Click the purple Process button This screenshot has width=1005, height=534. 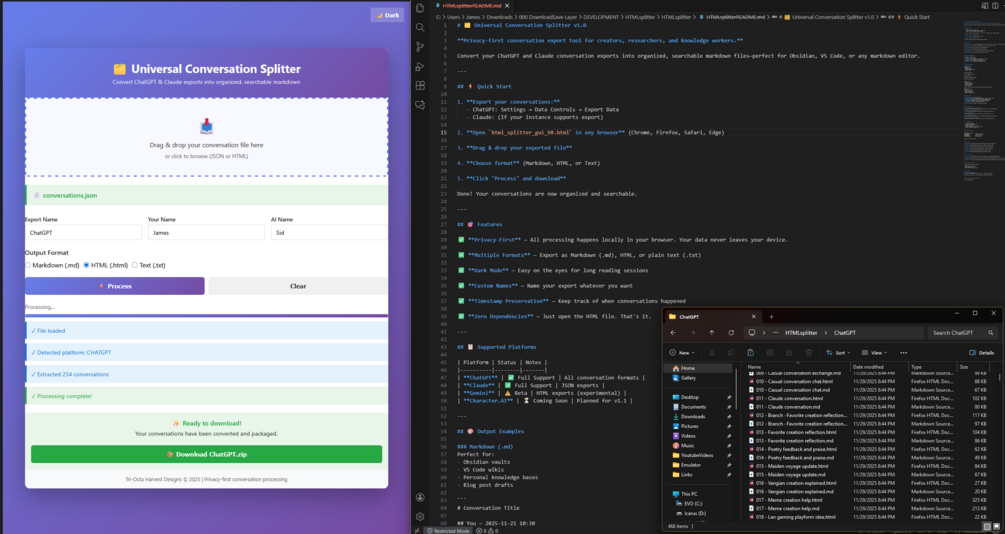pos(115,286)
